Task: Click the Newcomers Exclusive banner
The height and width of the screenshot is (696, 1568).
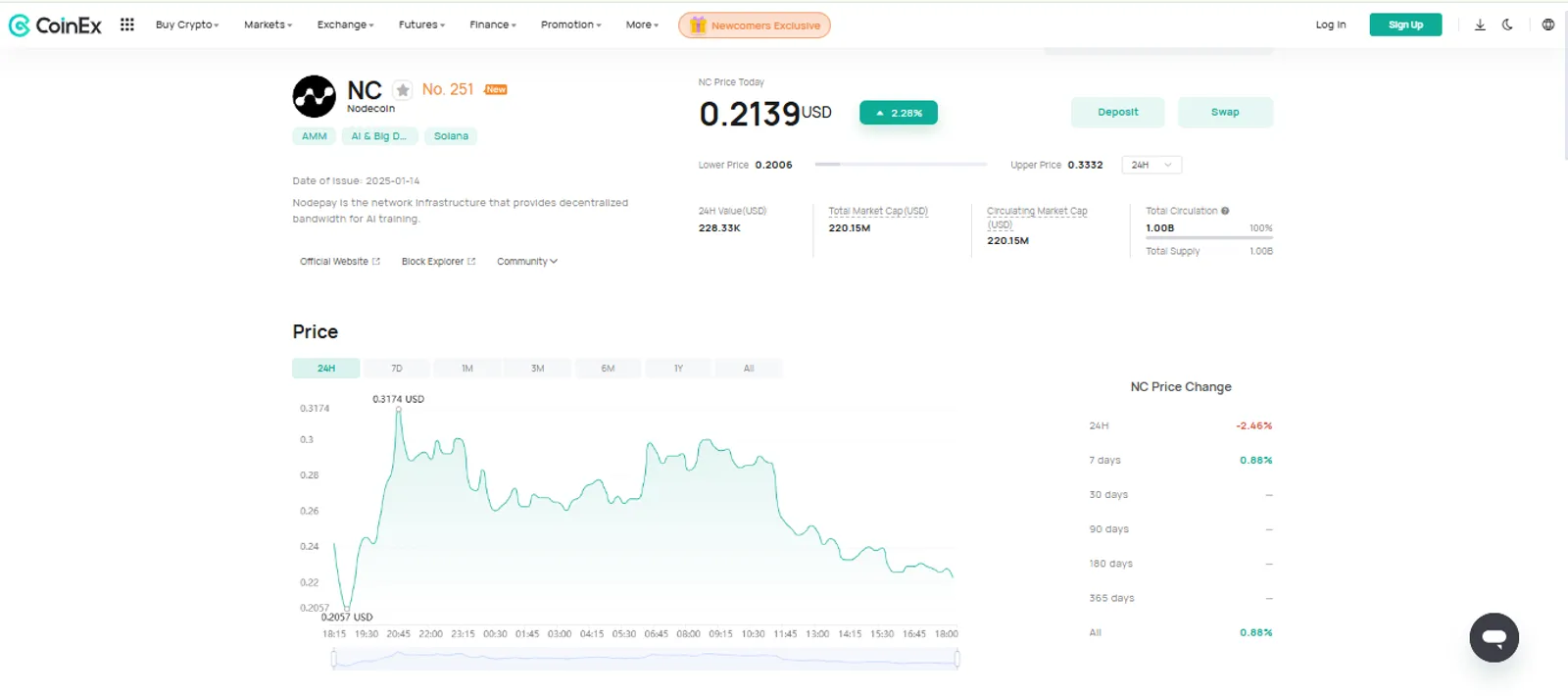Action: (x=755, y=25)
